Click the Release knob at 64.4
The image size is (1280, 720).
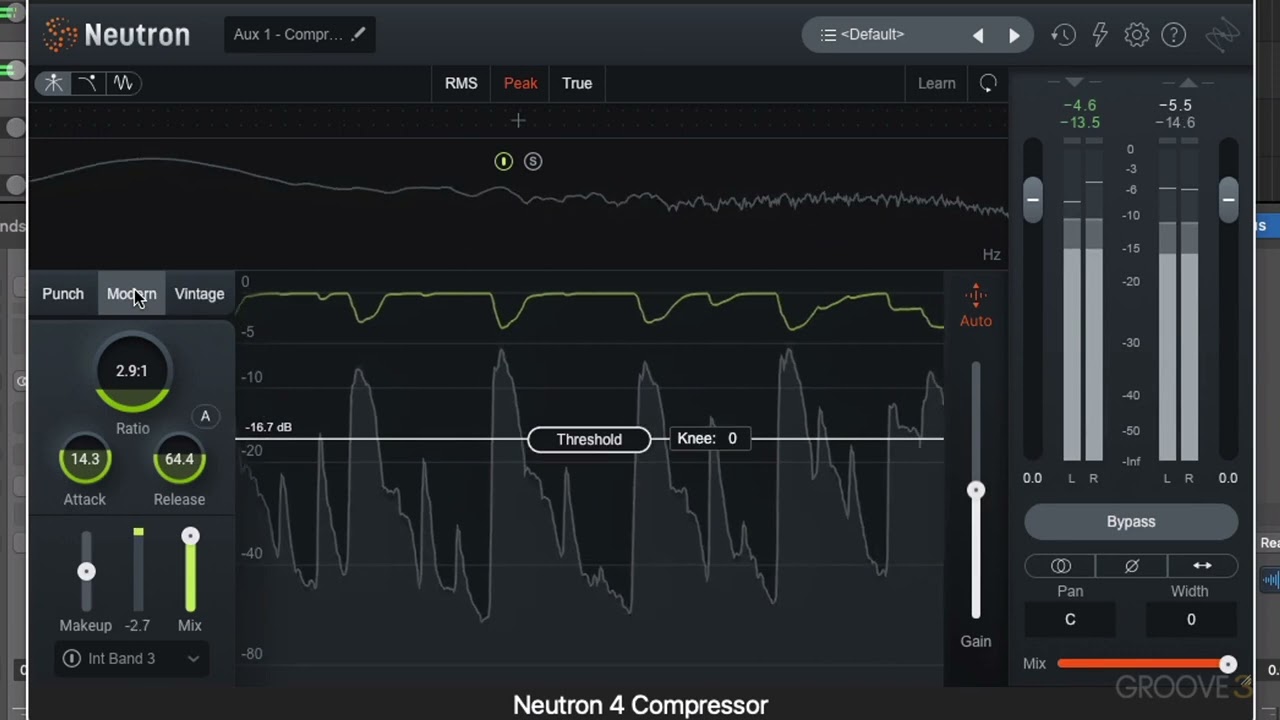pos(179,460)
